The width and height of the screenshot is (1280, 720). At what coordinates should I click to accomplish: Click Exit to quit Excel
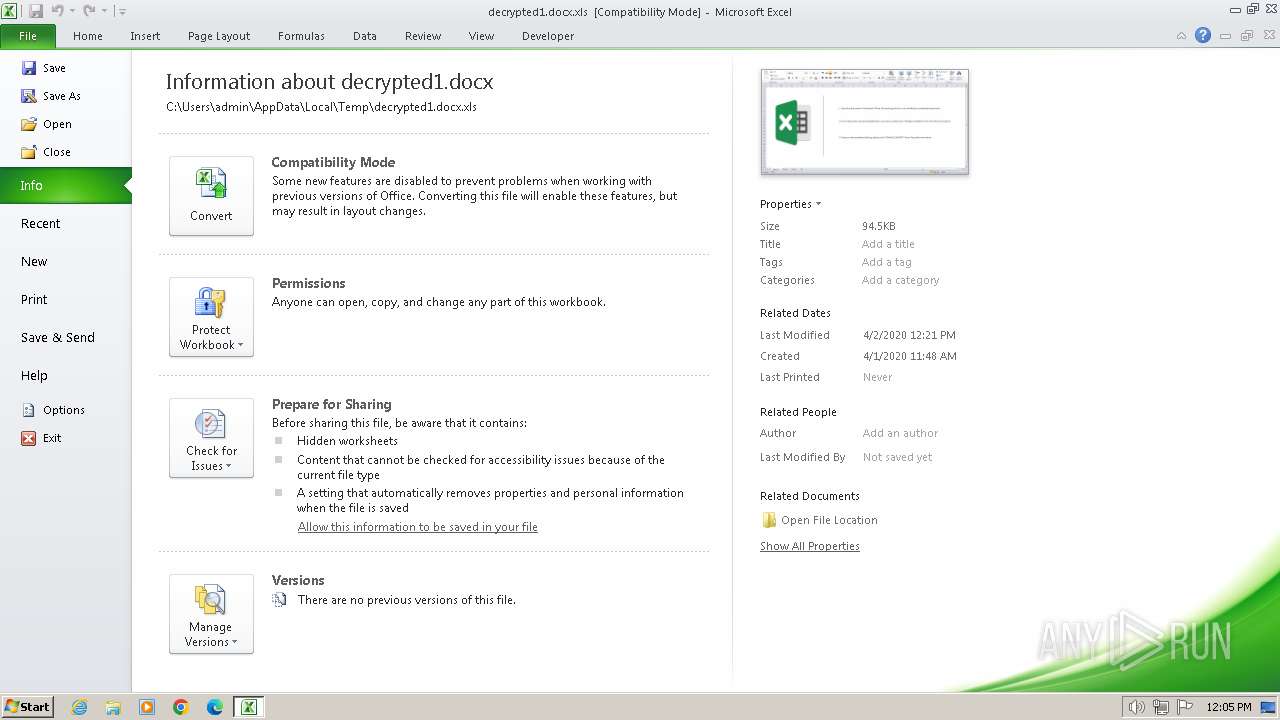42,438
